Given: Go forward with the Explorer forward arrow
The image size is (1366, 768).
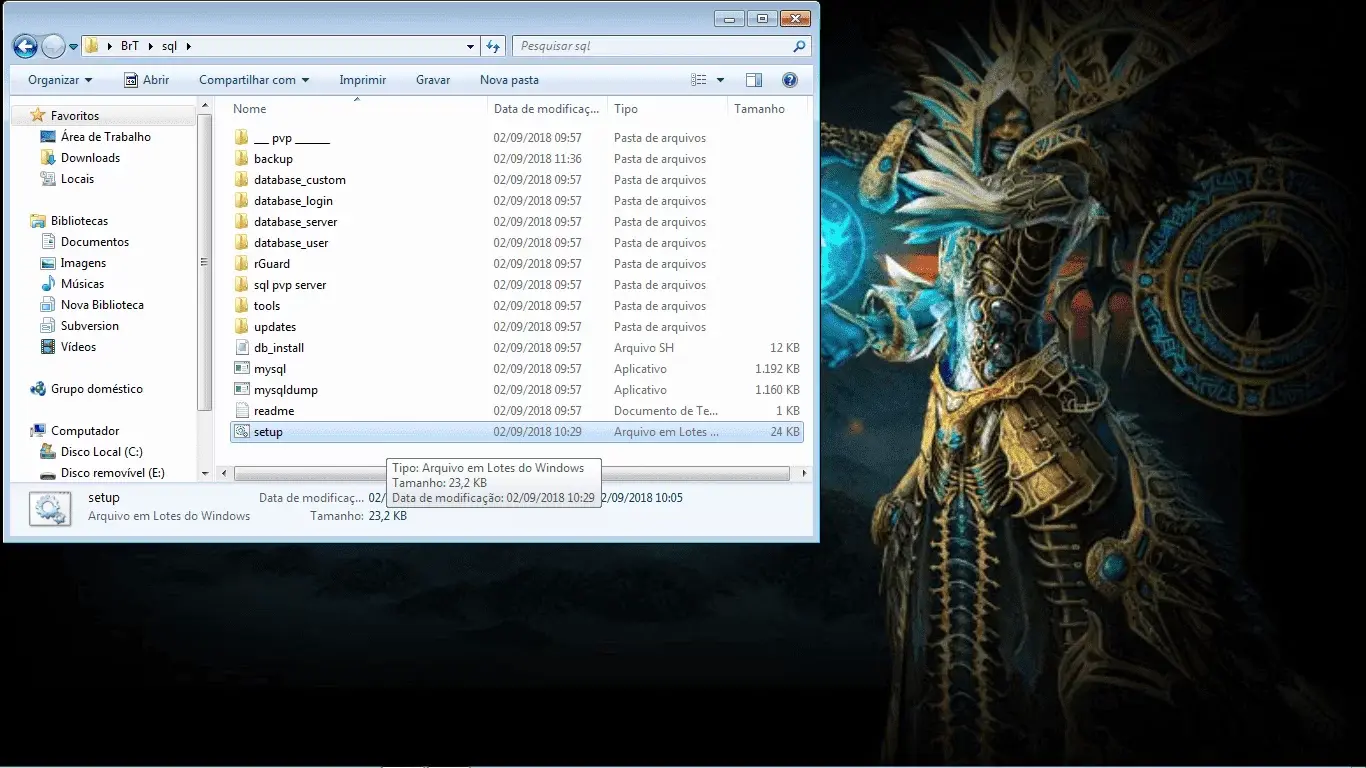Looking at the screenshot, I should 53,46.
